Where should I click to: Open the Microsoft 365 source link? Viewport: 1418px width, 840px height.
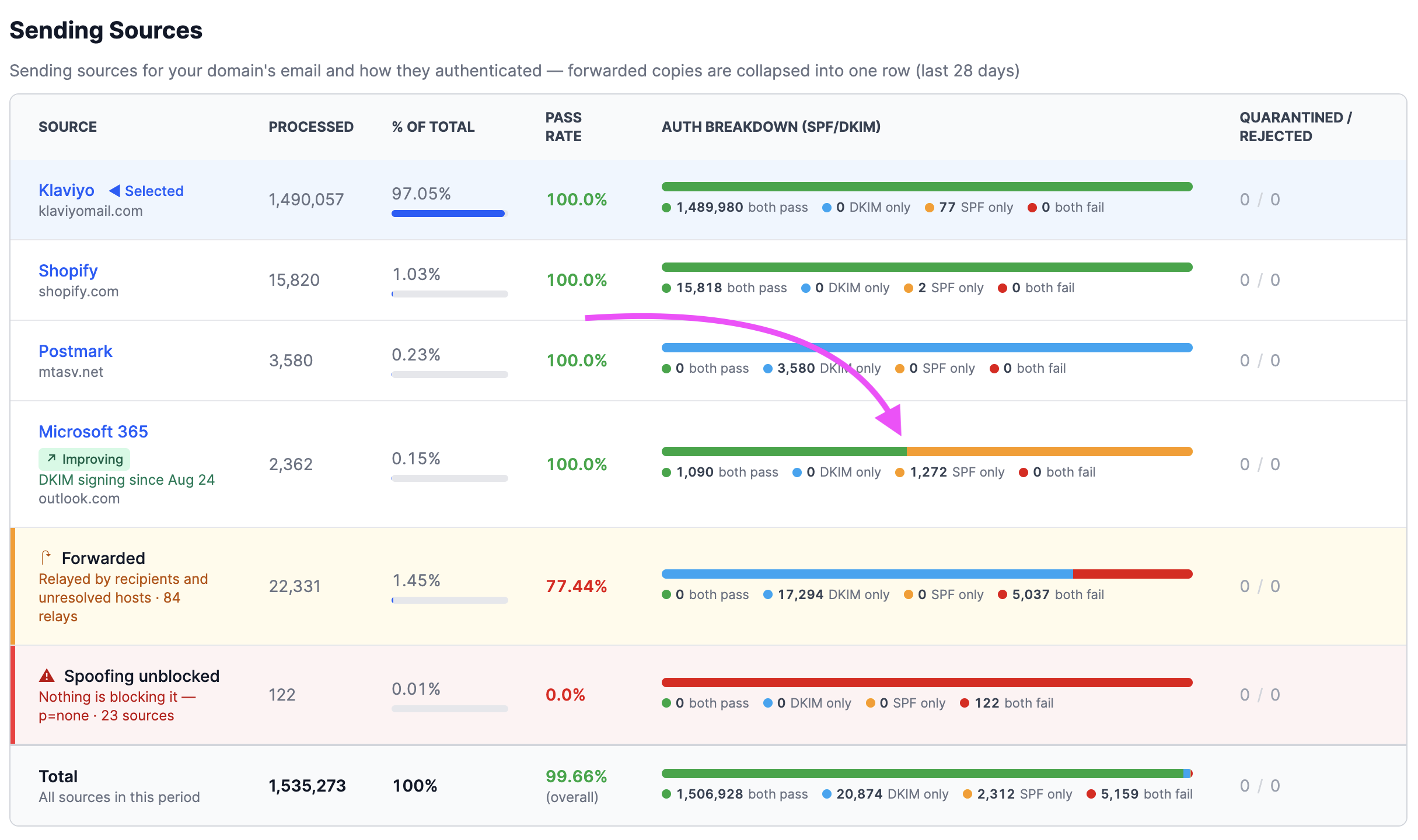[93, 432]
